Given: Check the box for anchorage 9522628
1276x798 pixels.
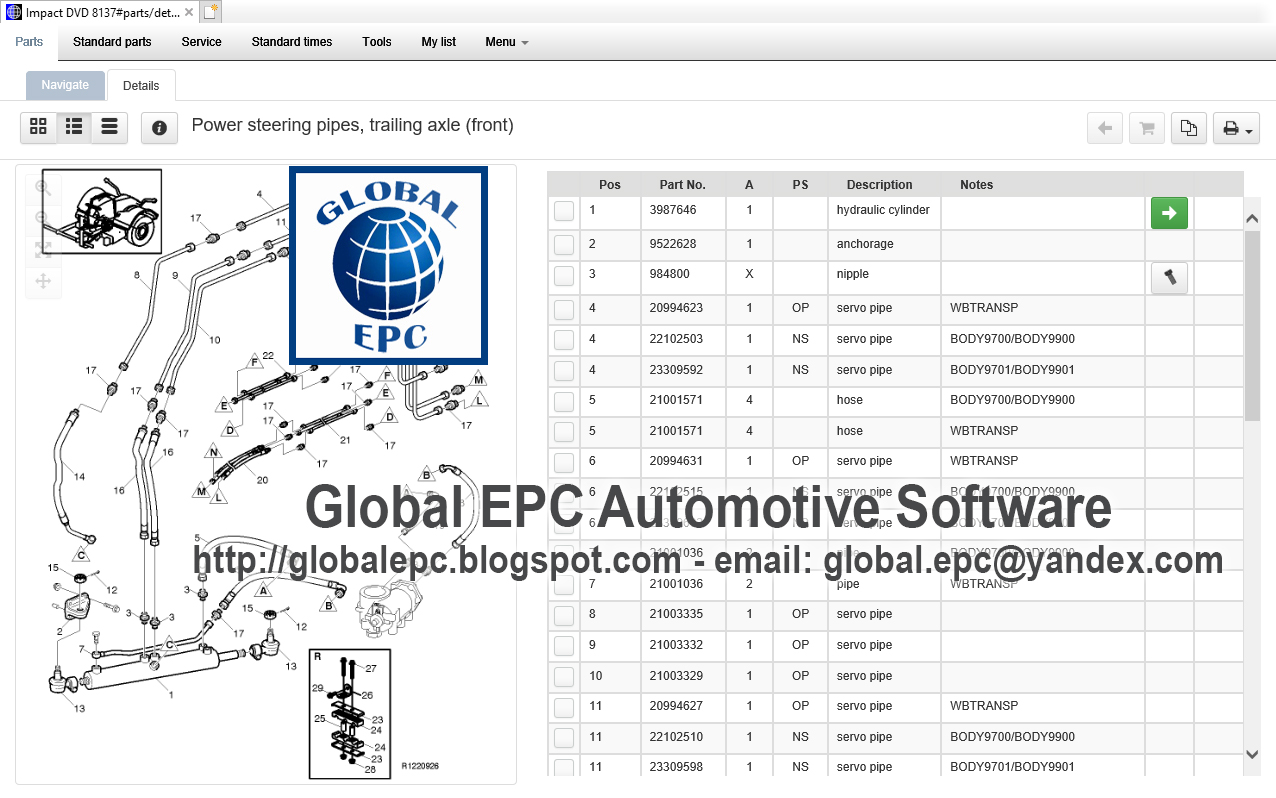Looking at the screenshot, I should [x=564, y=244].
